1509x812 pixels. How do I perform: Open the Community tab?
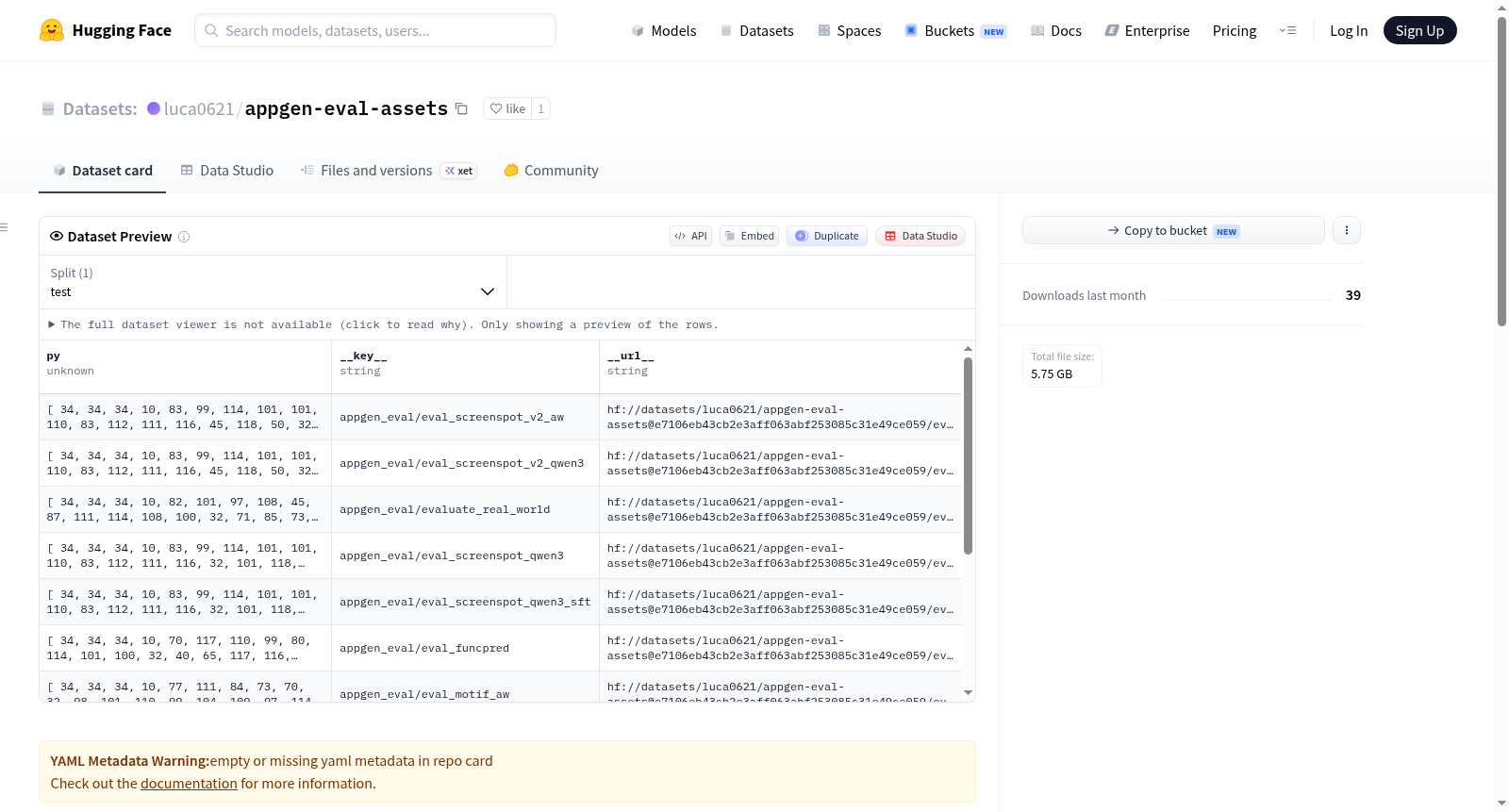click(x=551, y=171)
